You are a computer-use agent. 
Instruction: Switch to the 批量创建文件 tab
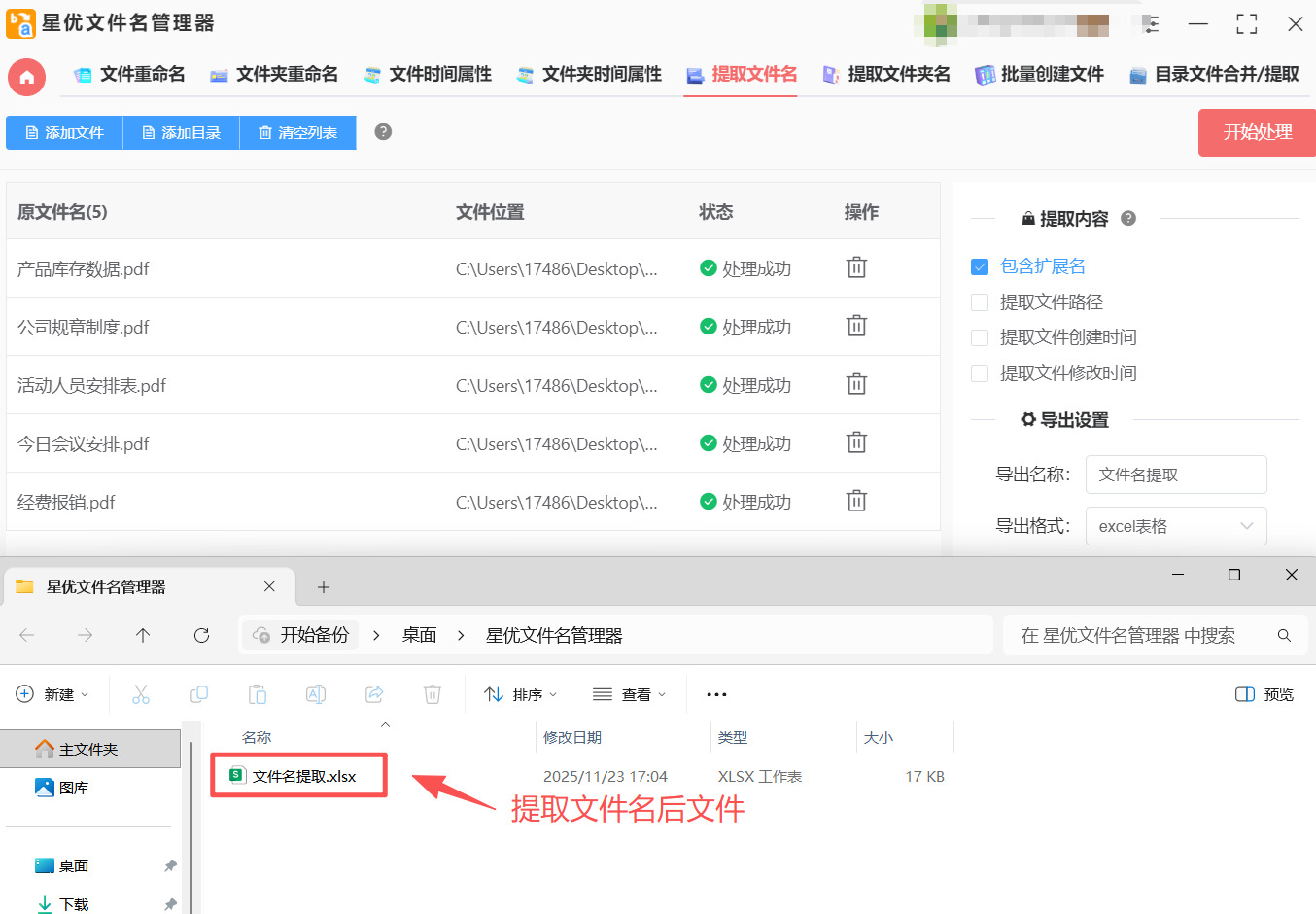pos(1039,73)
